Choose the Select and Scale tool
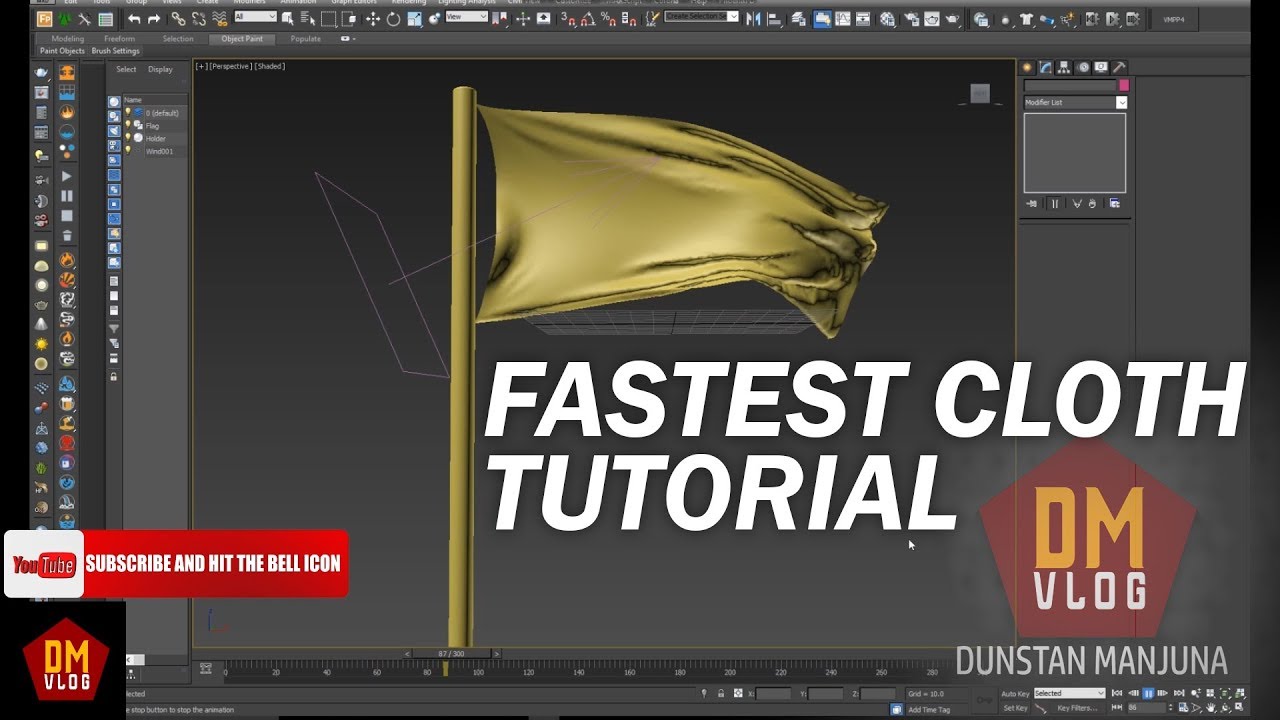This screenshot has height=720, width=1280. pos(414,19)
